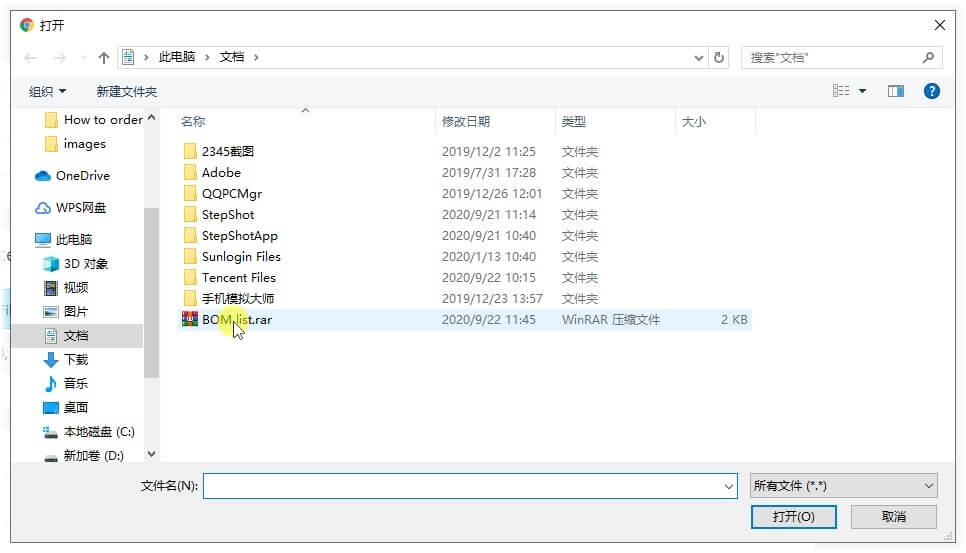Viewport: 966px width, 553px height.
Task: Select the QQPCMgr folder icon
Action: click(190, 193)
